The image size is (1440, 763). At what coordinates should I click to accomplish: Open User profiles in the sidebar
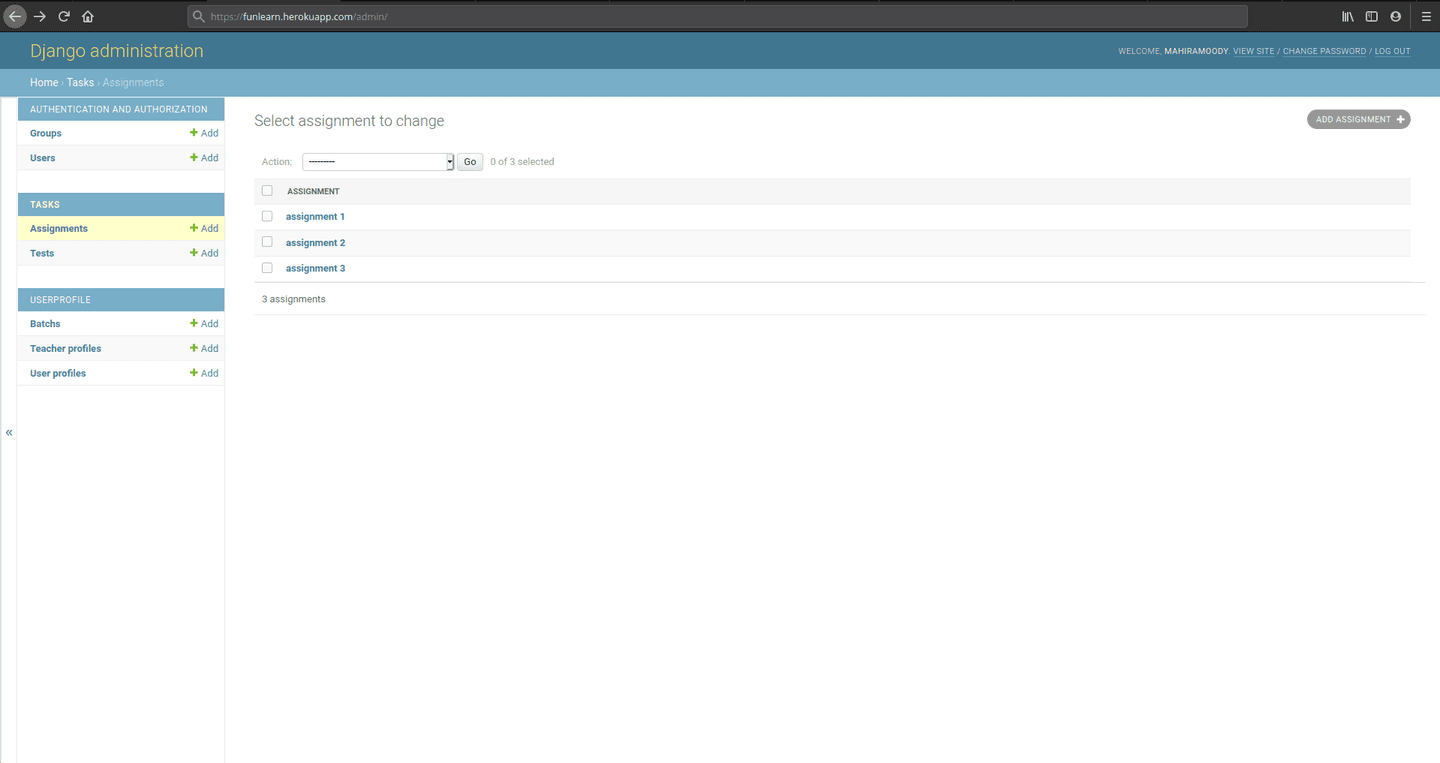(x=58, y=373)
